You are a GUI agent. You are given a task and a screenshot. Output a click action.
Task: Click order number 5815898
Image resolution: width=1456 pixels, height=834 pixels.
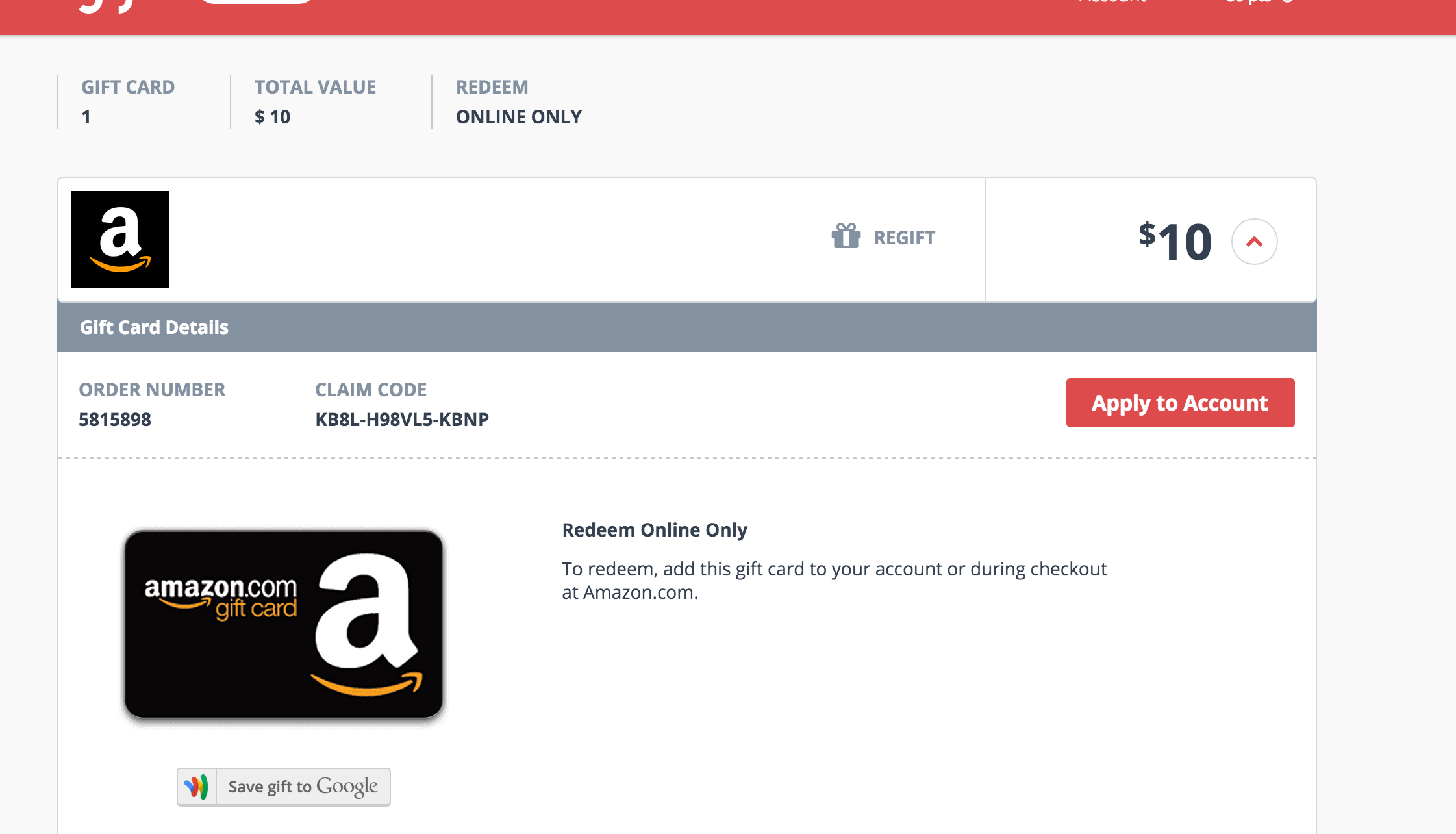[115, 420]
